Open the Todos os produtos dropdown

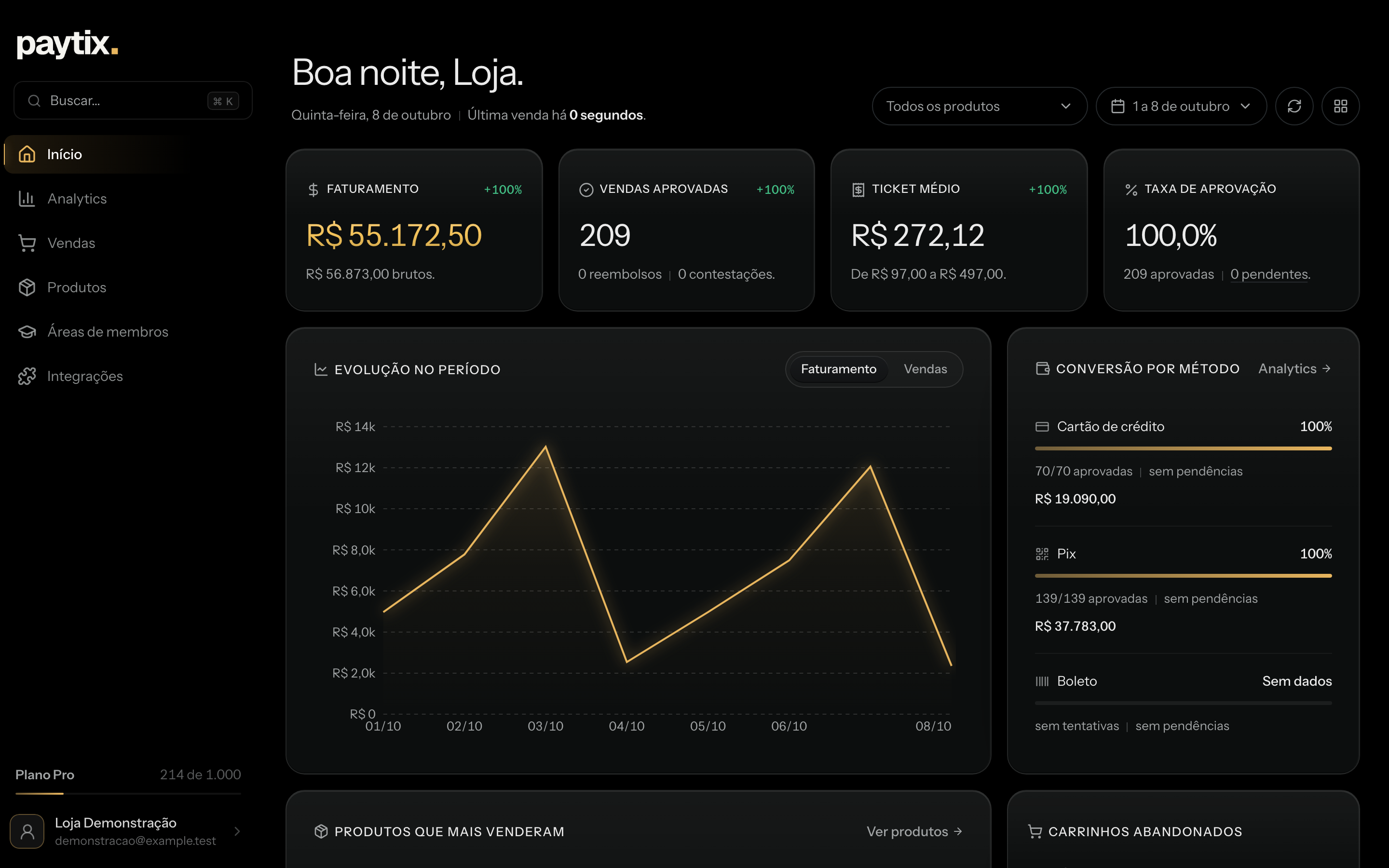[x=979, y=106]
